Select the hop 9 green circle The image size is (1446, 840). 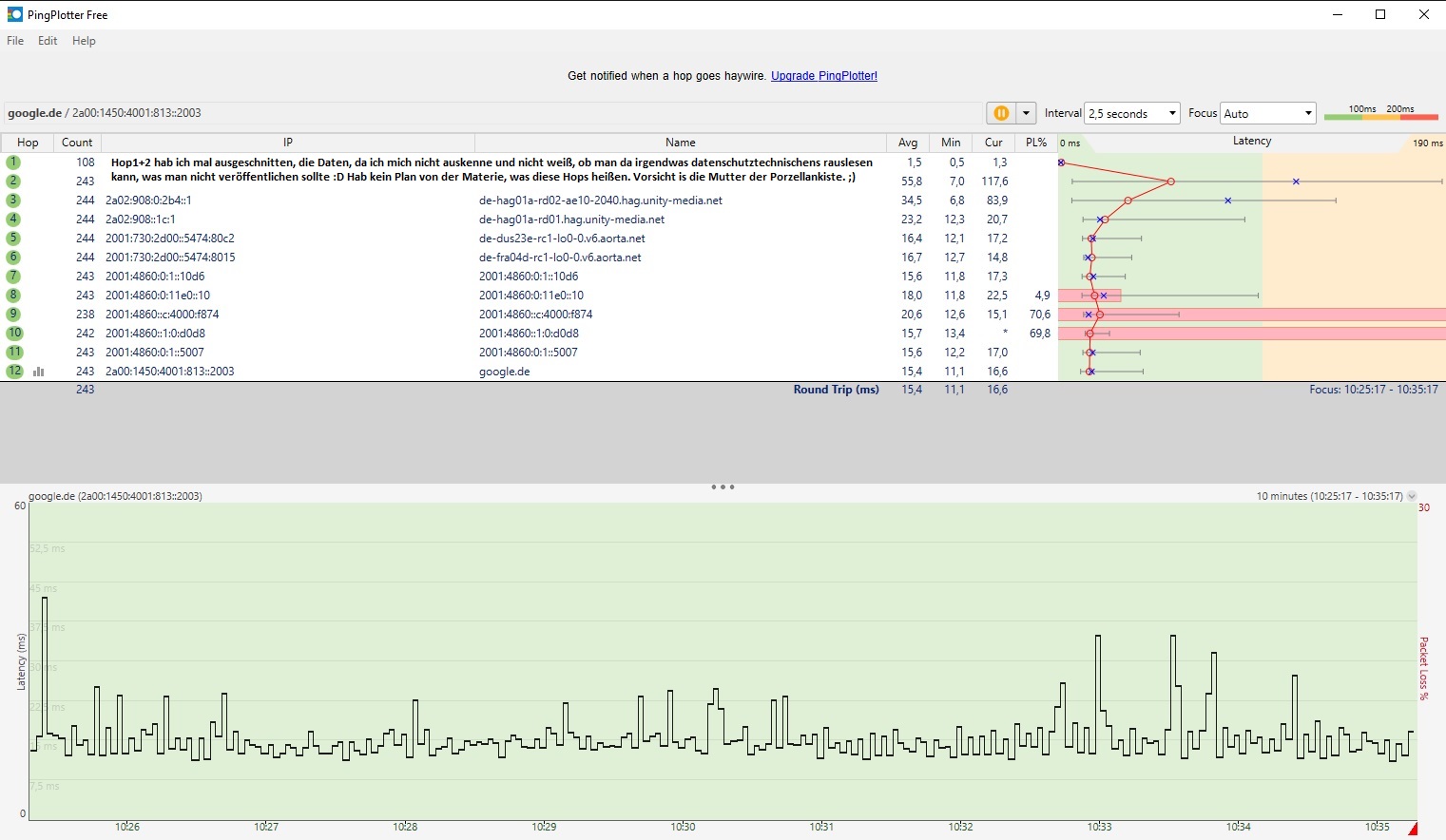click(x=13, y=315)
